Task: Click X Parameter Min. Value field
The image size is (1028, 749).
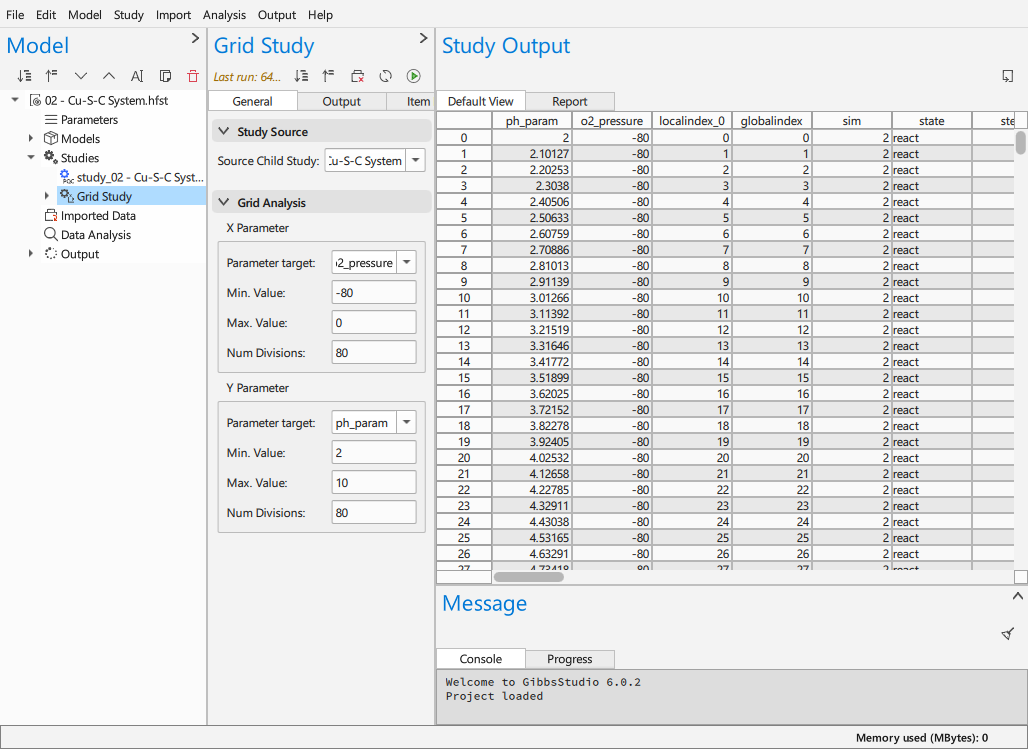Action: click(374, 293)
